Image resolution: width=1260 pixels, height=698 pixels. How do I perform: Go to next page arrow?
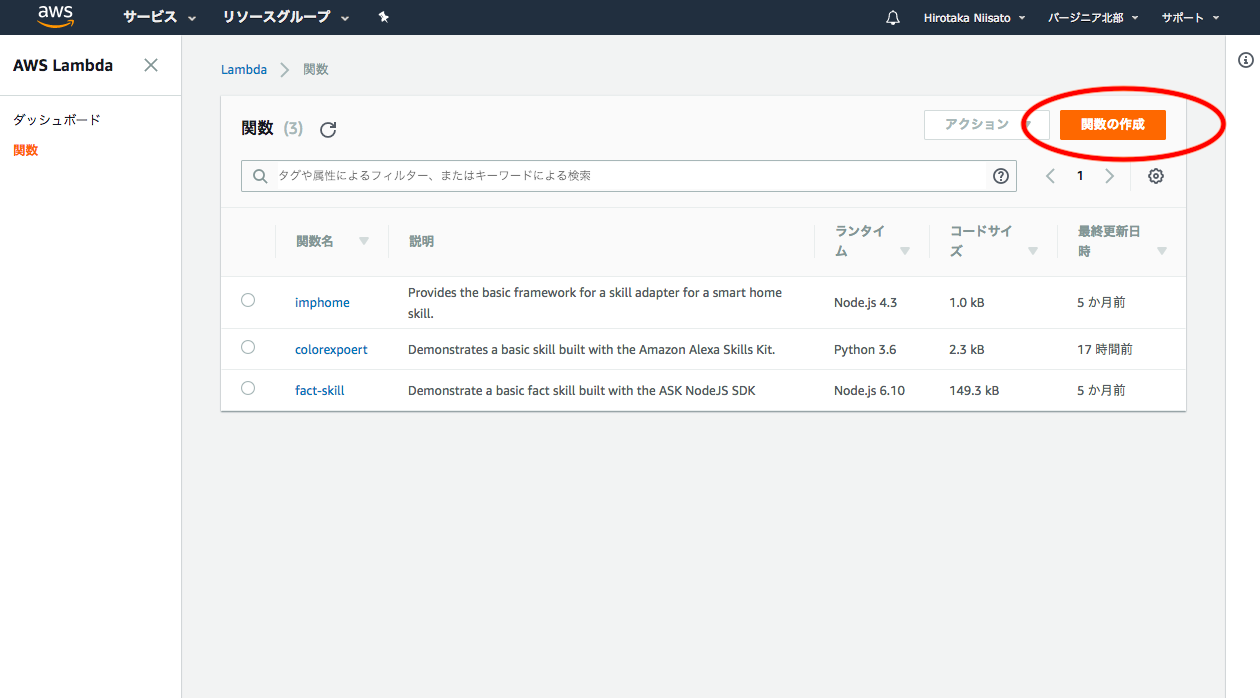[x=1109, y=176]
